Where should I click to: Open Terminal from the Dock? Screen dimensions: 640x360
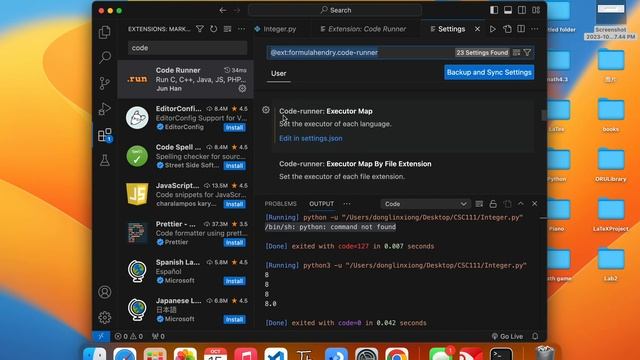[x=501, y=355]
